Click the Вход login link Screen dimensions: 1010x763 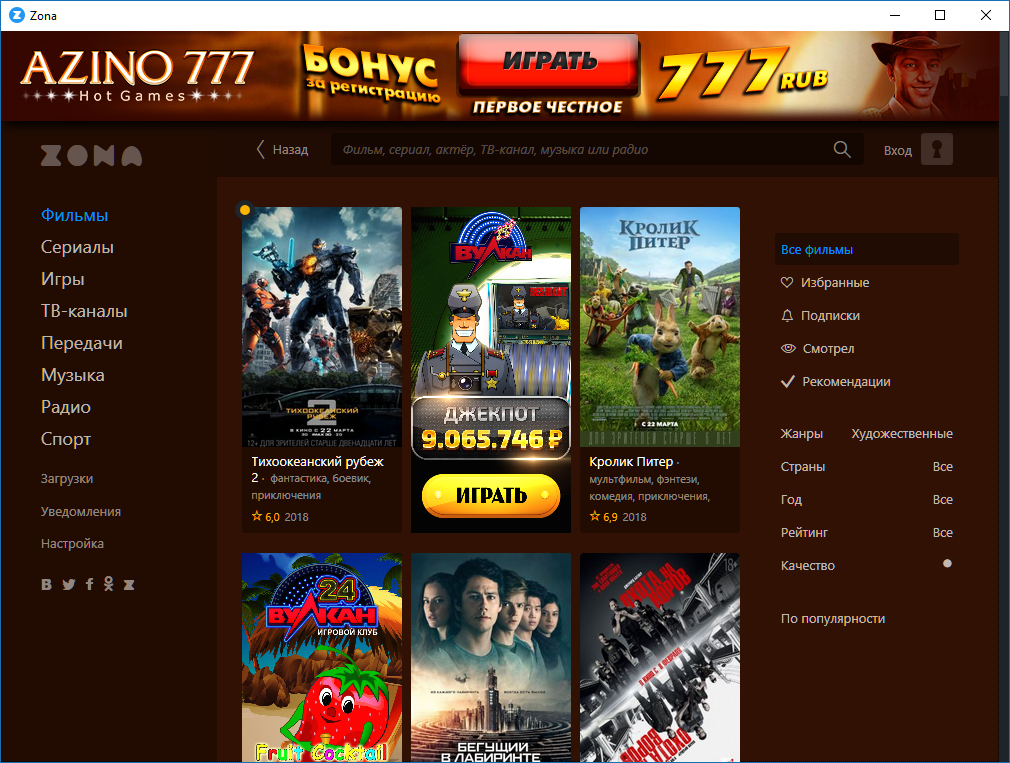(x=898, y=151)
